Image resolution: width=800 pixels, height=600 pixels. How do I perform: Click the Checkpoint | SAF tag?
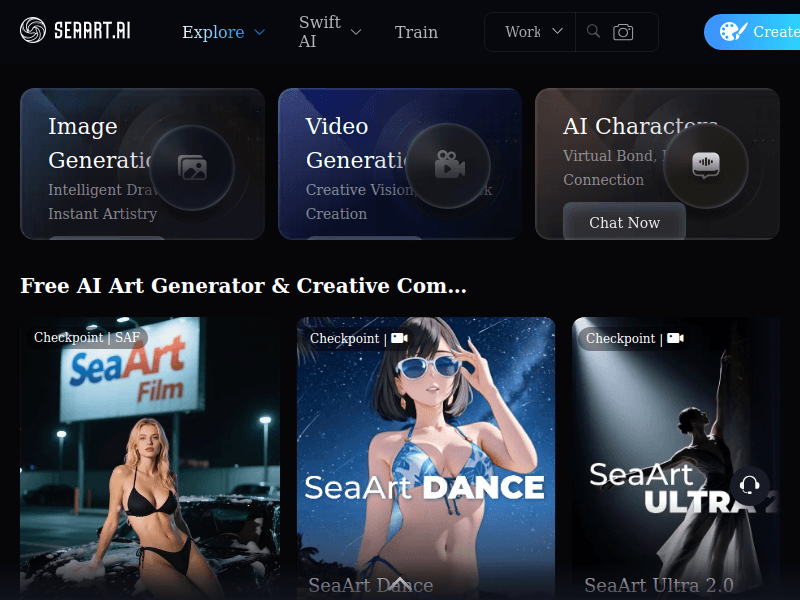pyautogui.click(x=87, y=337)
